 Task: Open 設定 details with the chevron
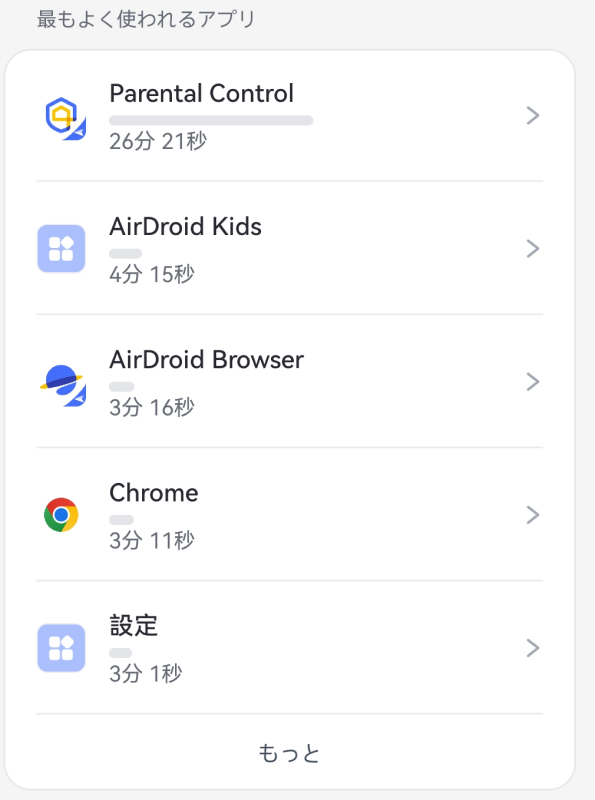(533, 647)
